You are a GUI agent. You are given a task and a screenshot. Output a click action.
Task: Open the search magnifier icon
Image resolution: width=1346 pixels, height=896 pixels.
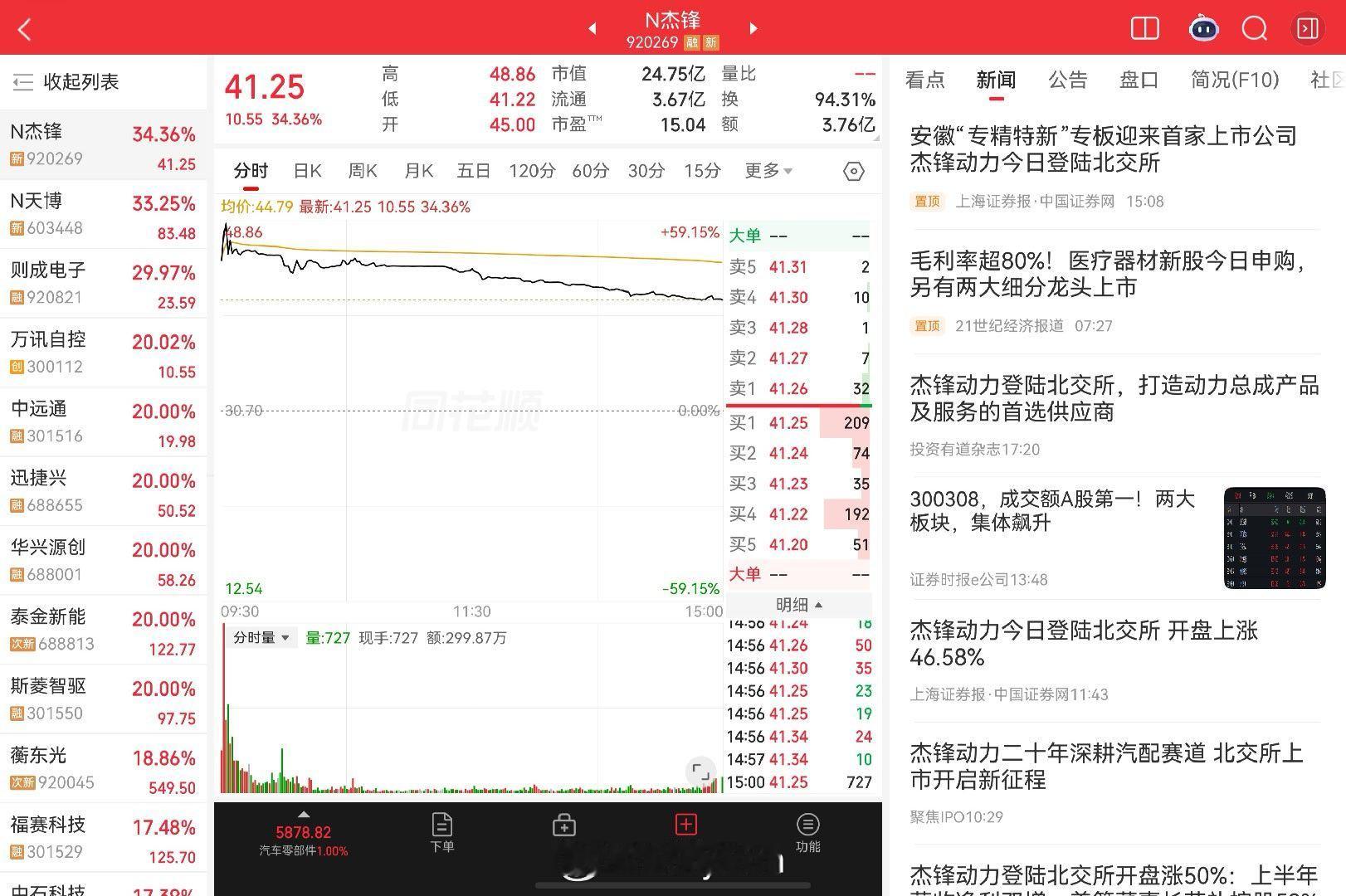point(1255,29)
